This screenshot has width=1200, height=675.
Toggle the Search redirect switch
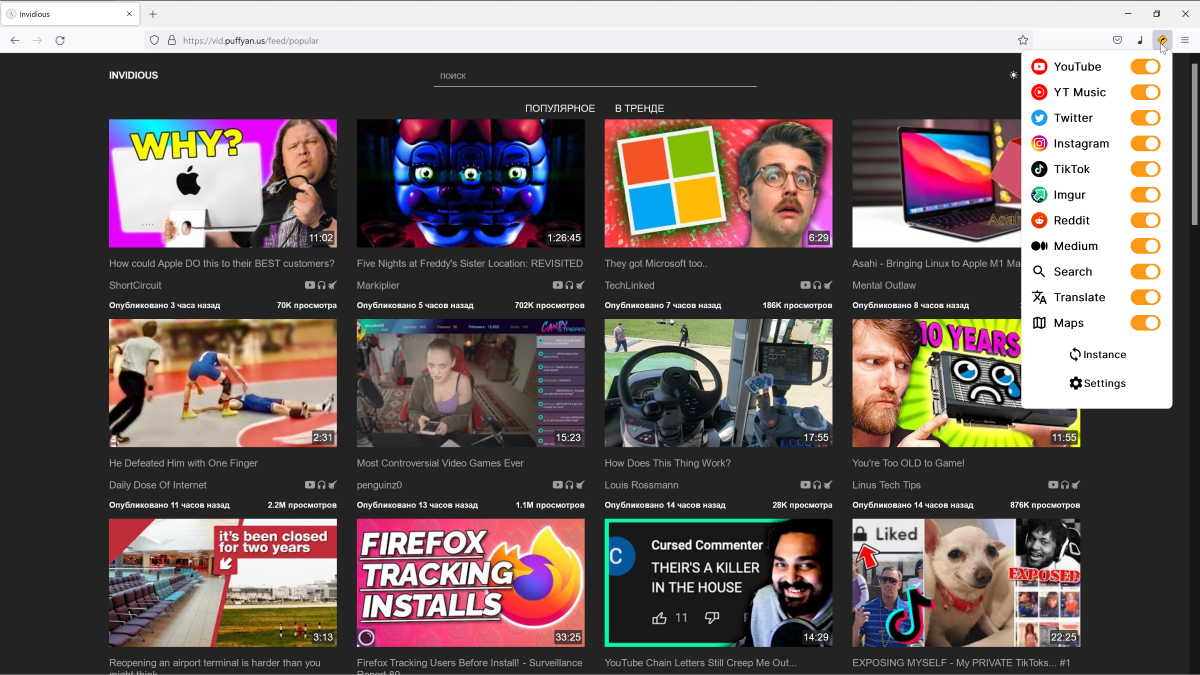[1146, 272]
